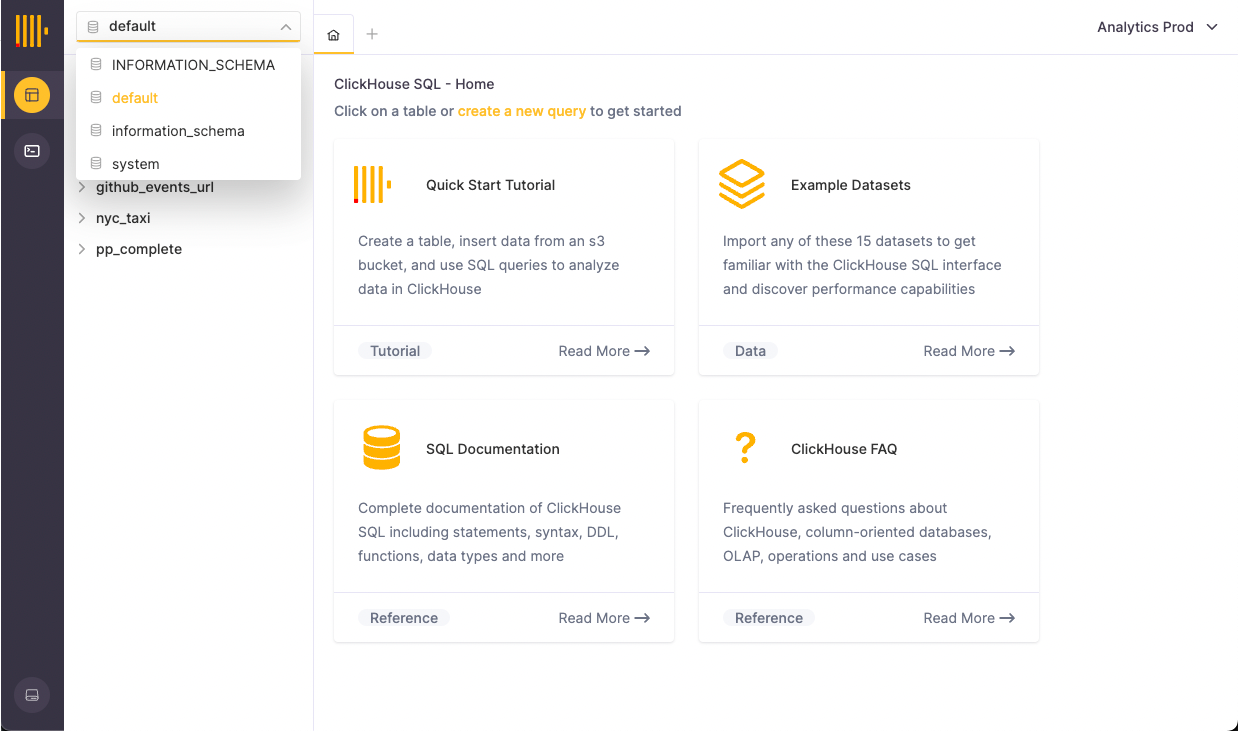This screenshot has height=731, width=1238.
Task: Choose the system database option
Action: 135,164
